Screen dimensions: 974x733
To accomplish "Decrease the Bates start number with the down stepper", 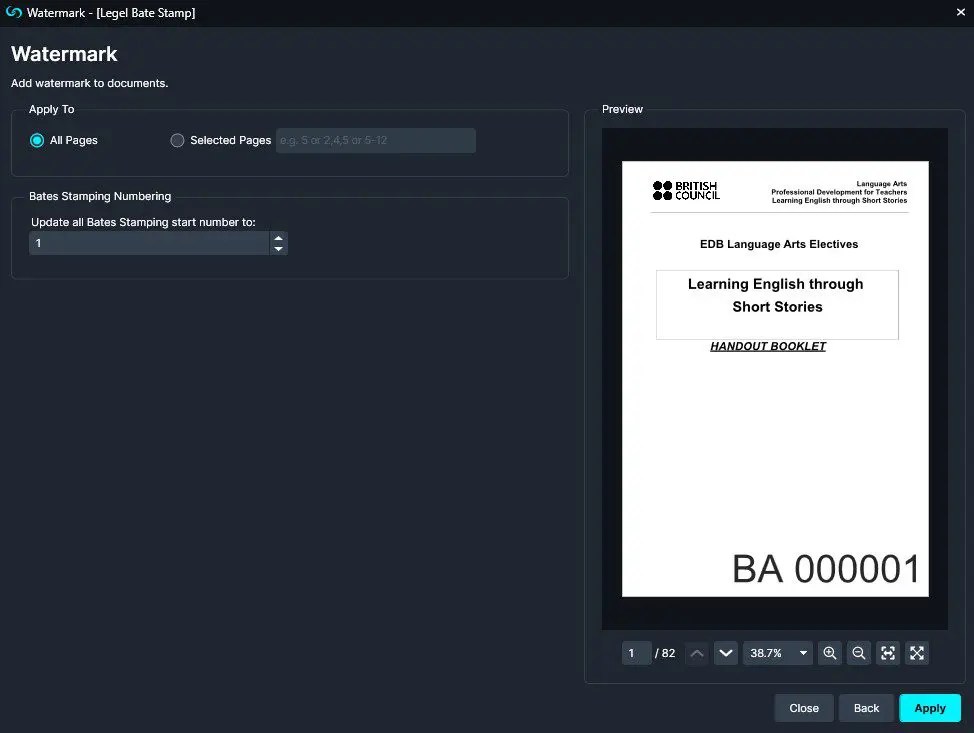I will pyautogui.click(x=278, y=247).
